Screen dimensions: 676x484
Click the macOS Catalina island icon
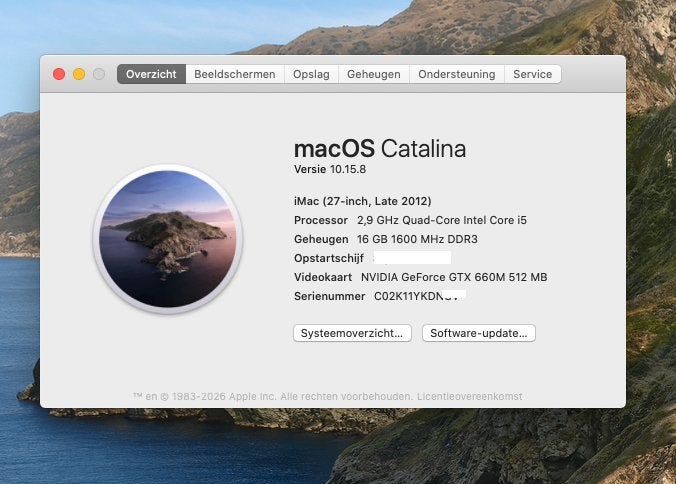coord(168,239)
